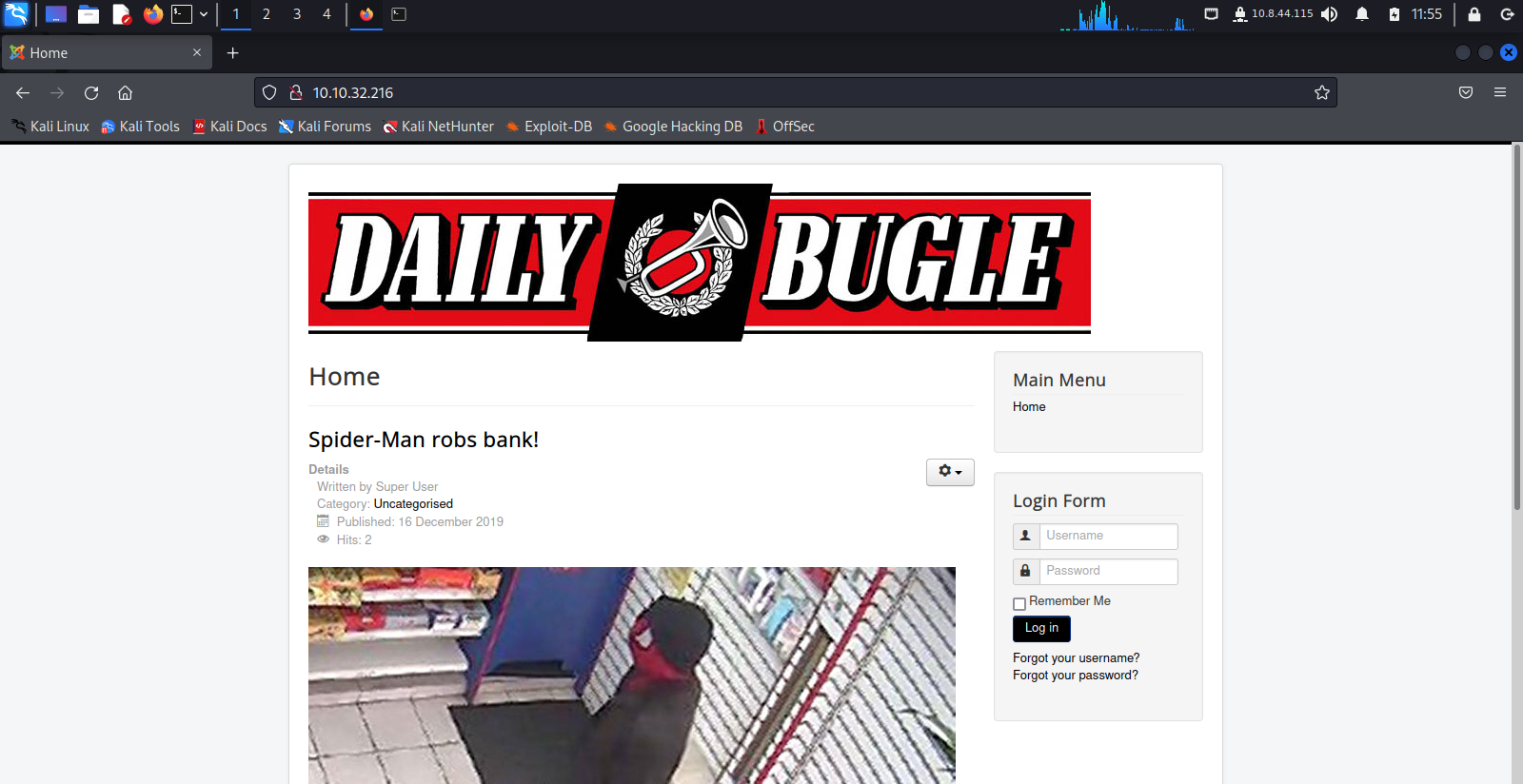Launch the text editor from the panel
This screenshot has height=784, width=1523.
point(121,14)
